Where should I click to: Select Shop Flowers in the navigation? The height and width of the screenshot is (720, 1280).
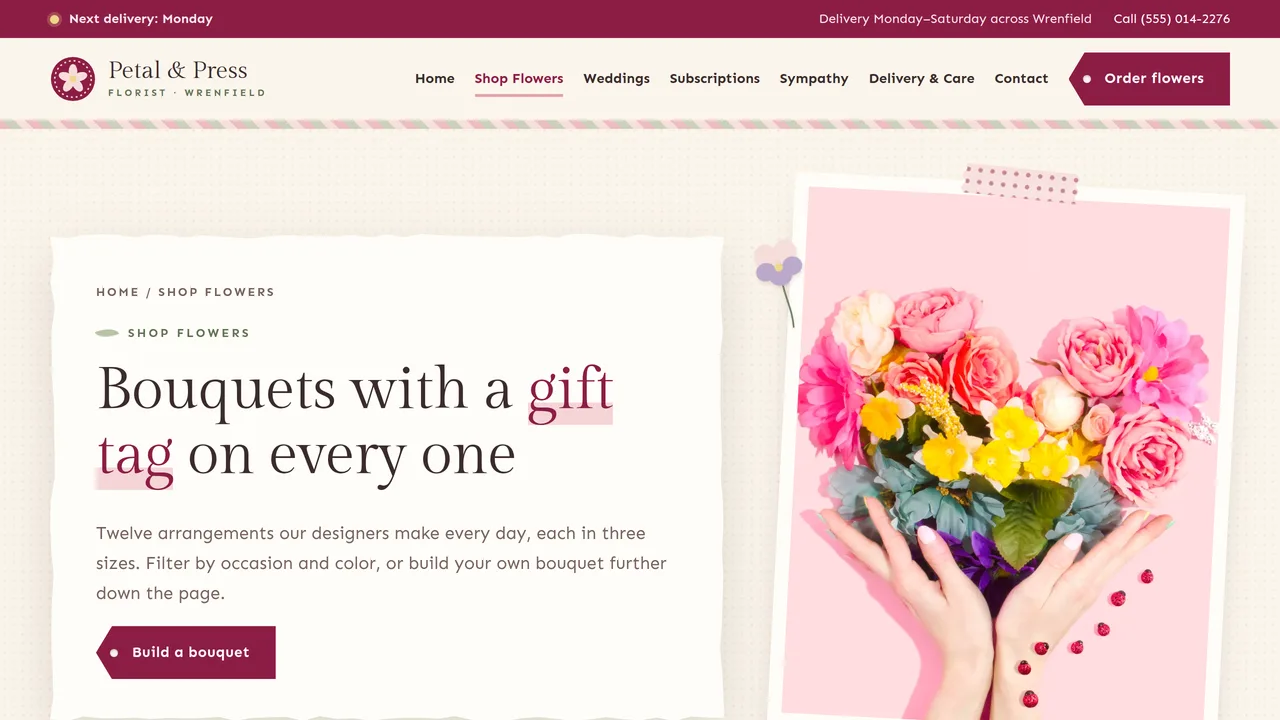click(x=519, y=79)
